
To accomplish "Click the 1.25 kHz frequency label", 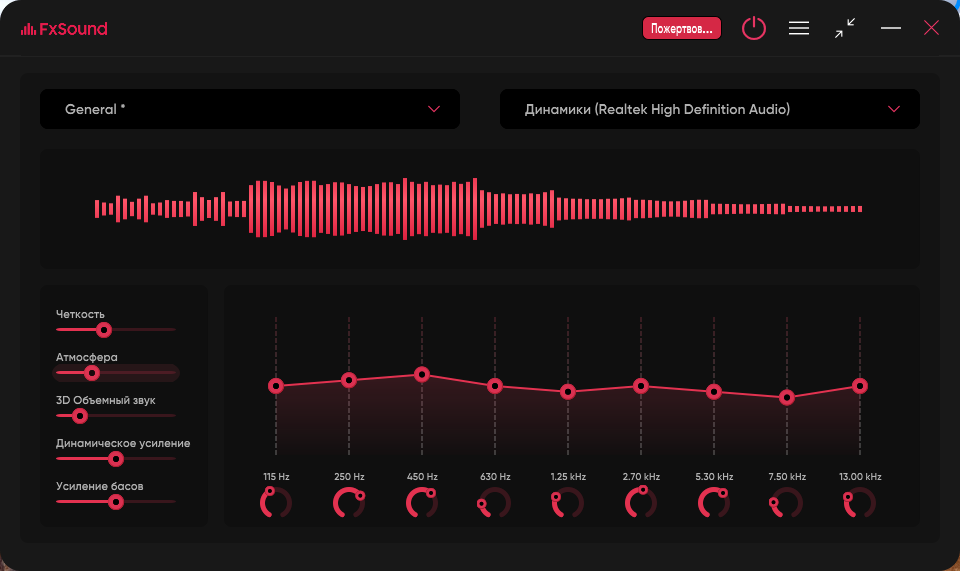I will (568, 477).
